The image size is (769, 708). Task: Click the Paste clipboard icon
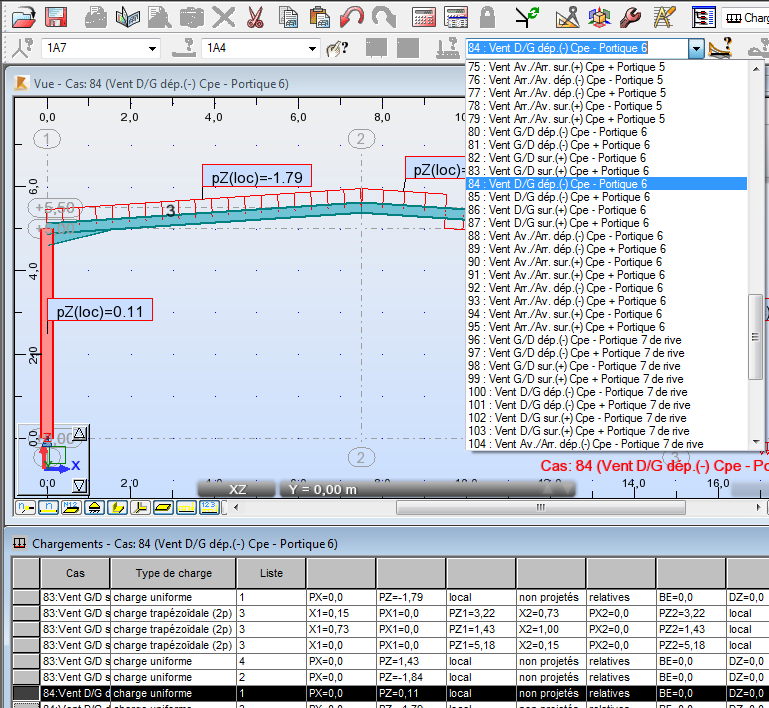[319, 17]
